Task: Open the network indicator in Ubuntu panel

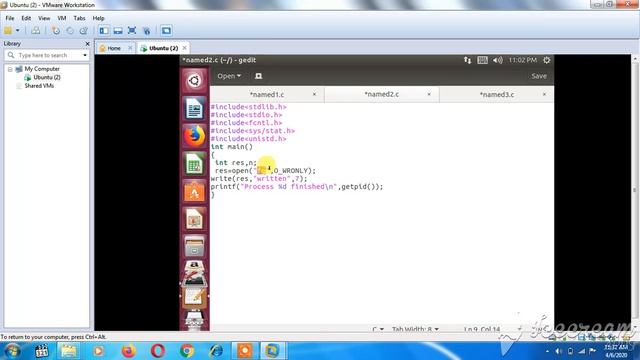Action: tap(467, 60)
